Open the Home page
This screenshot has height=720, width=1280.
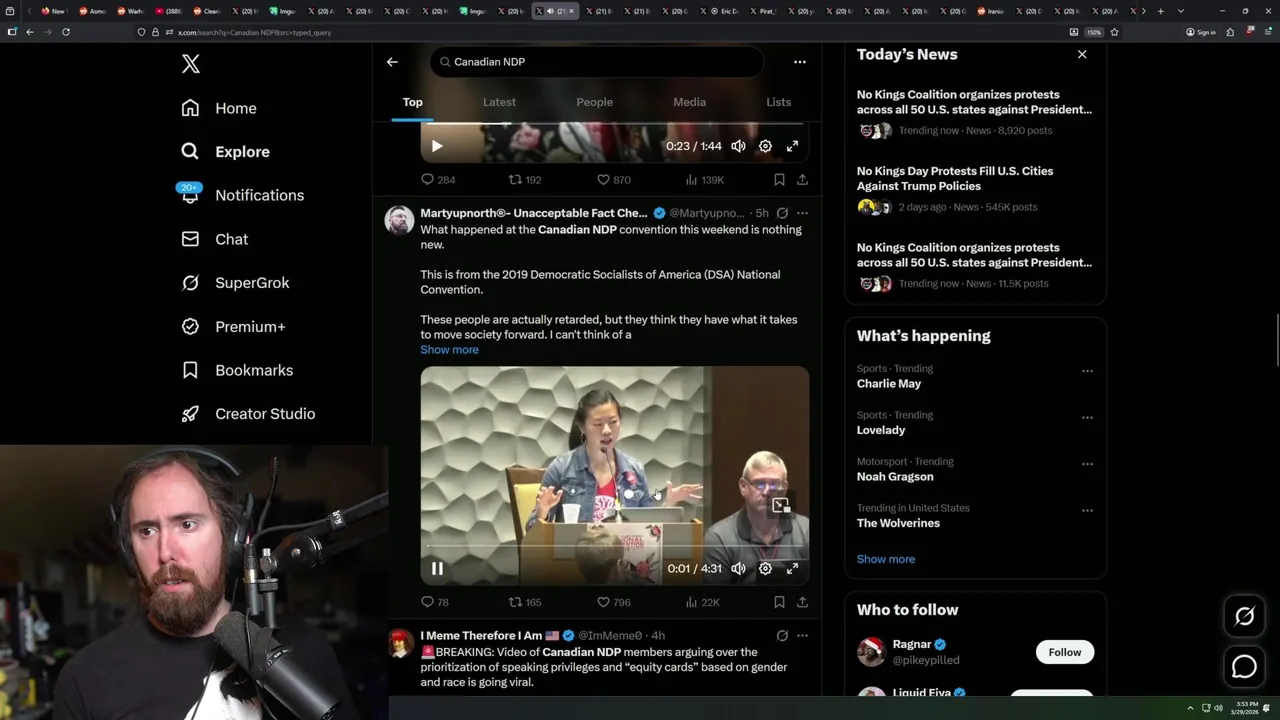[x=219, y=108]
